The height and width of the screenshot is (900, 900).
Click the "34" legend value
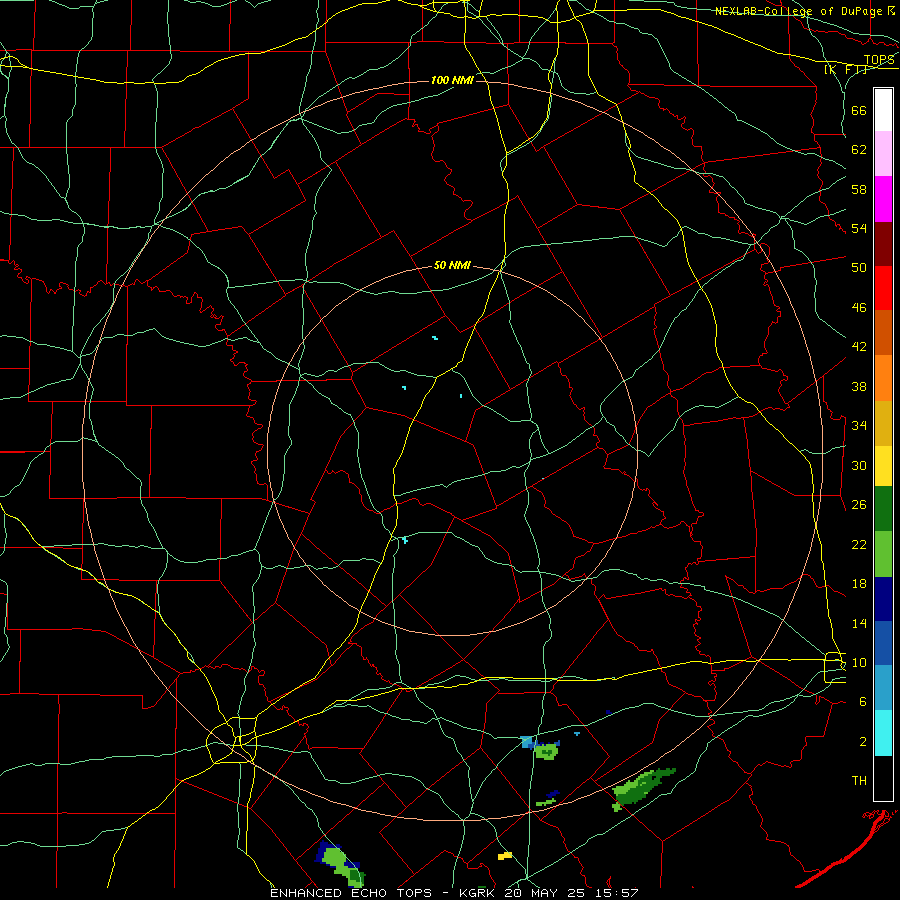click(x=859, y=426)
